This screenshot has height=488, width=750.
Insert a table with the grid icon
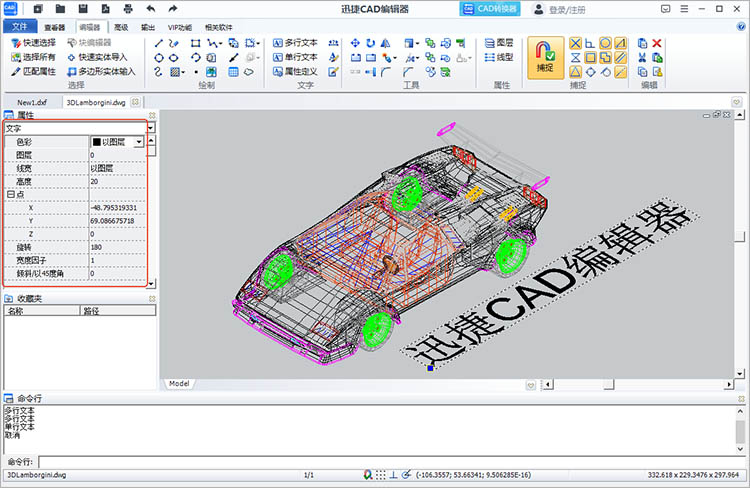233,72
